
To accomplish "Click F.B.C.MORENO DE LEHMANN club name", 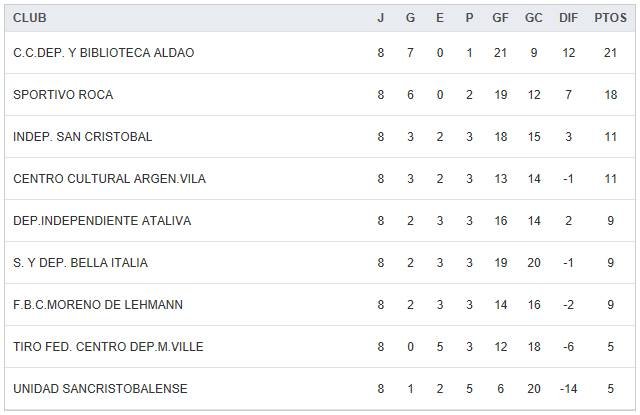I will [98, 305].
